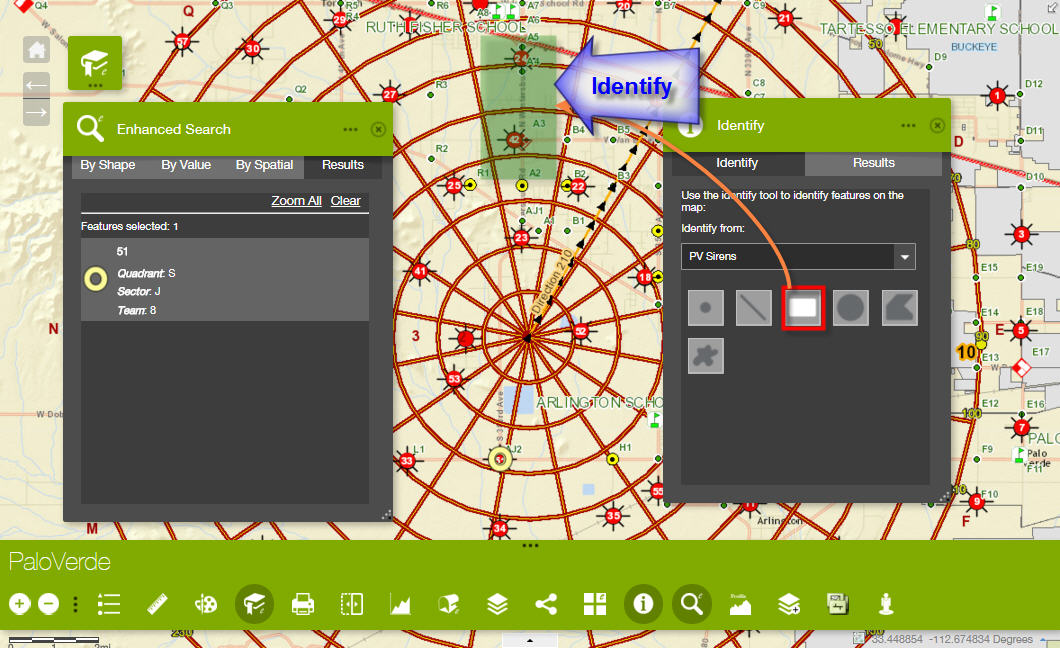Image resolution: width=1060 pixels, height=648 pixels.
Task: Click the PaloVerde title text
Action: tap(59, 562)
